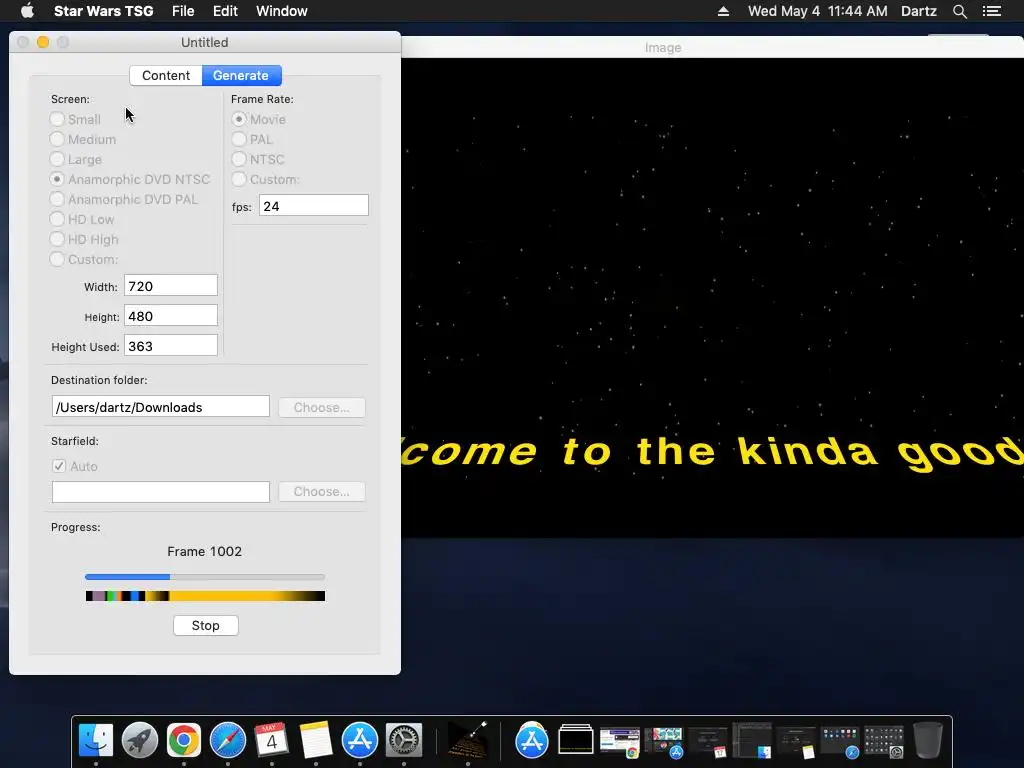Open Notification Center list icon

(991, 11)
